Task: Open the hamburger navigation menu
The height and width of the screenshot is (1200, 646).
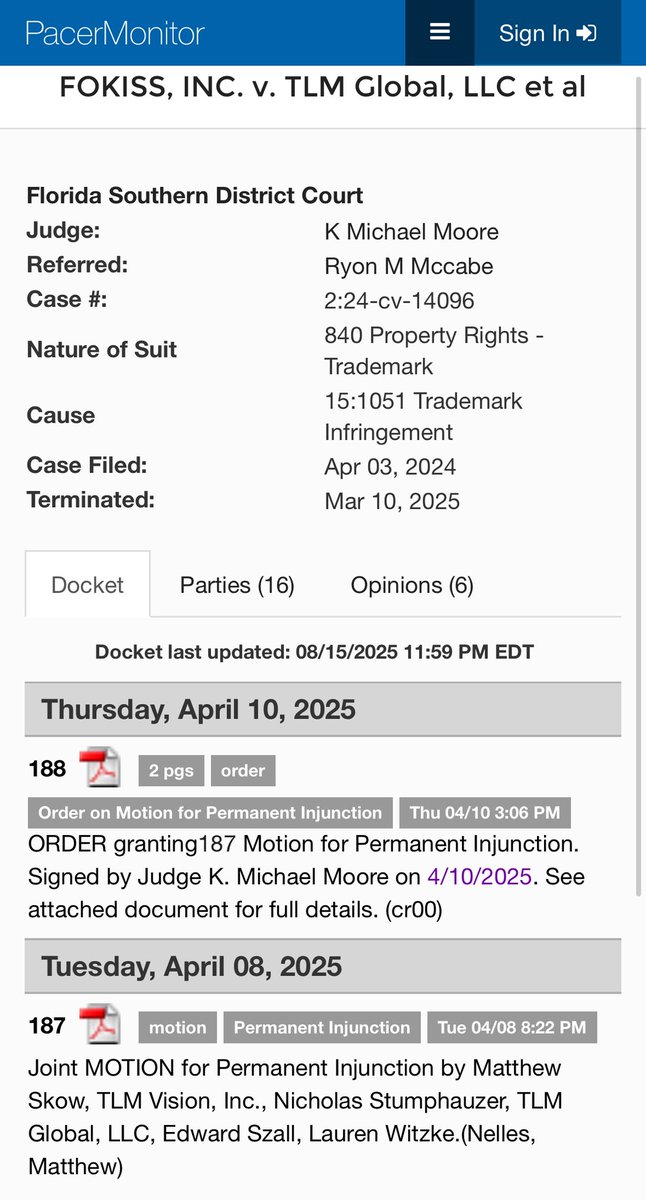Action: click(x=440, y=32)
